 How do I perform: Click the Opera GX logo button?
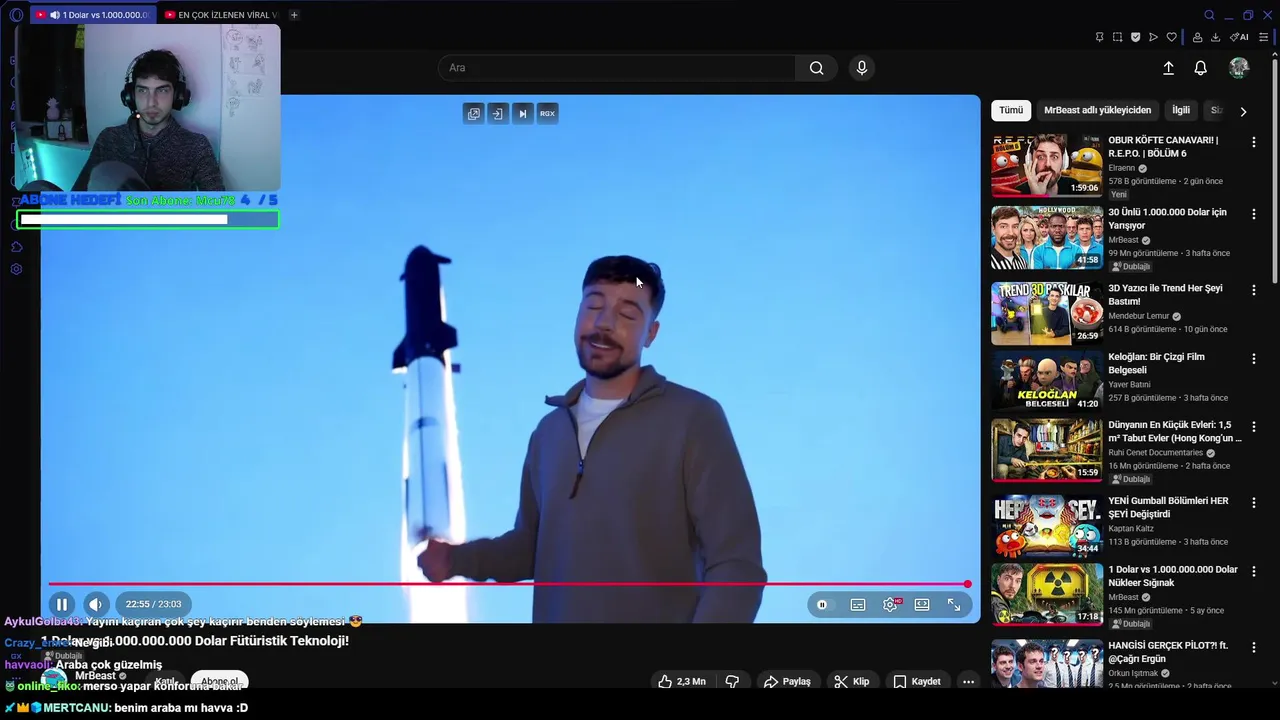click(x=15, y=15)
